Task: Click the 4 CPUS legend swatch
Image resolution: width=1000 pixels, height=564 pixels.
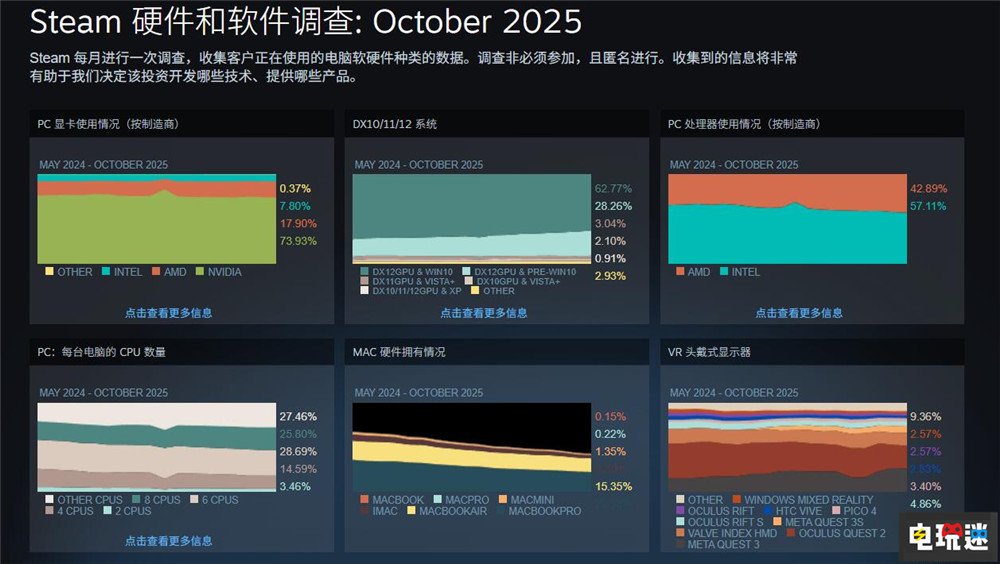Action: (x=49, y=511)
